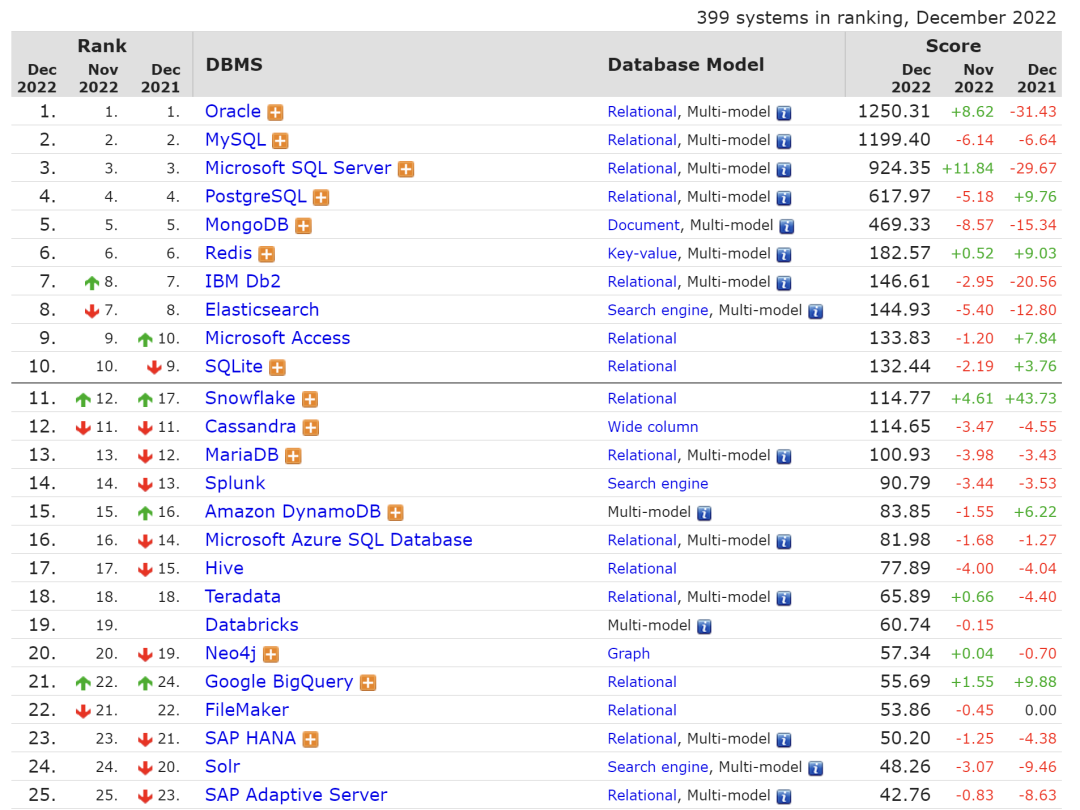Click the info icon in PostgreSQL row
Viewport: 1080px width, 810px height.
tap(784, 198)
